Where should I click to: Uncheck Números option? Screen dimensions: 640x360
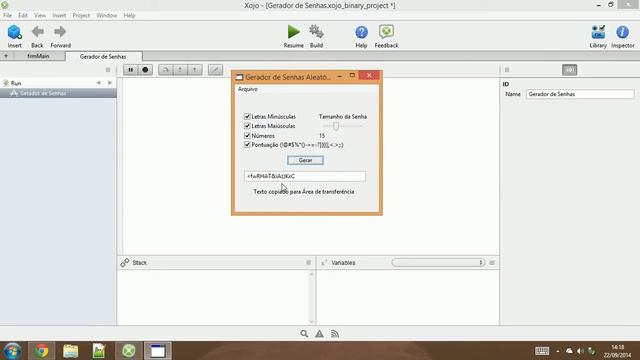[247, 136]
